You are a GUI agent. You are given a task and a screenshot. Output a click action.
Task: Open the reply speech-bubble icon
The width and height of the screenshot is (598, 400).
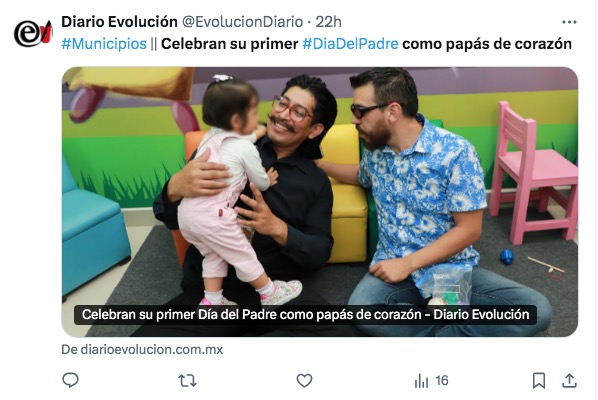point(71,380)
